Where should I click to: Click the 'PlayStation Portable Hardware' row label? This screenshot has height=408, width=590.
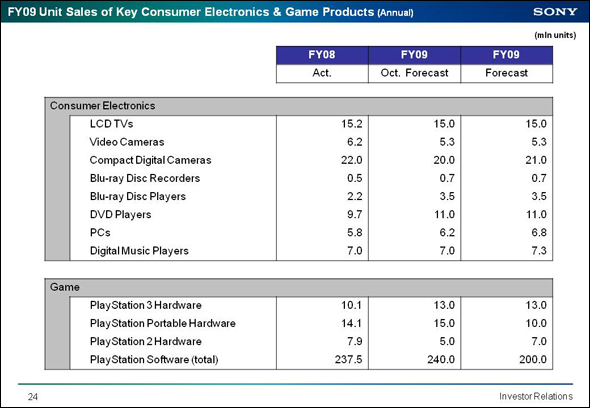tap(163, 323)
